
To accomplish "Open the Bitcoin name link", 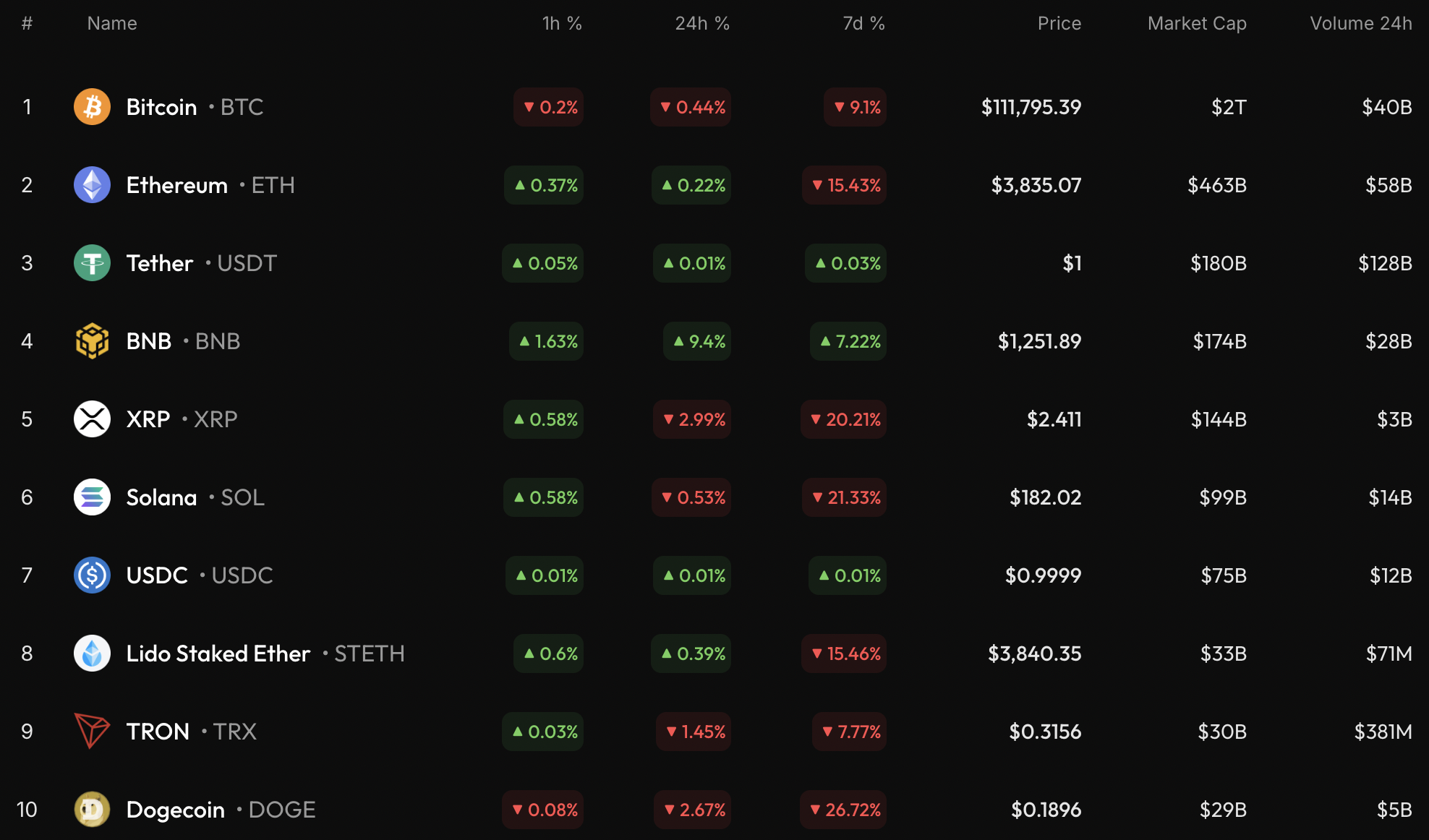I will [161, 107].
